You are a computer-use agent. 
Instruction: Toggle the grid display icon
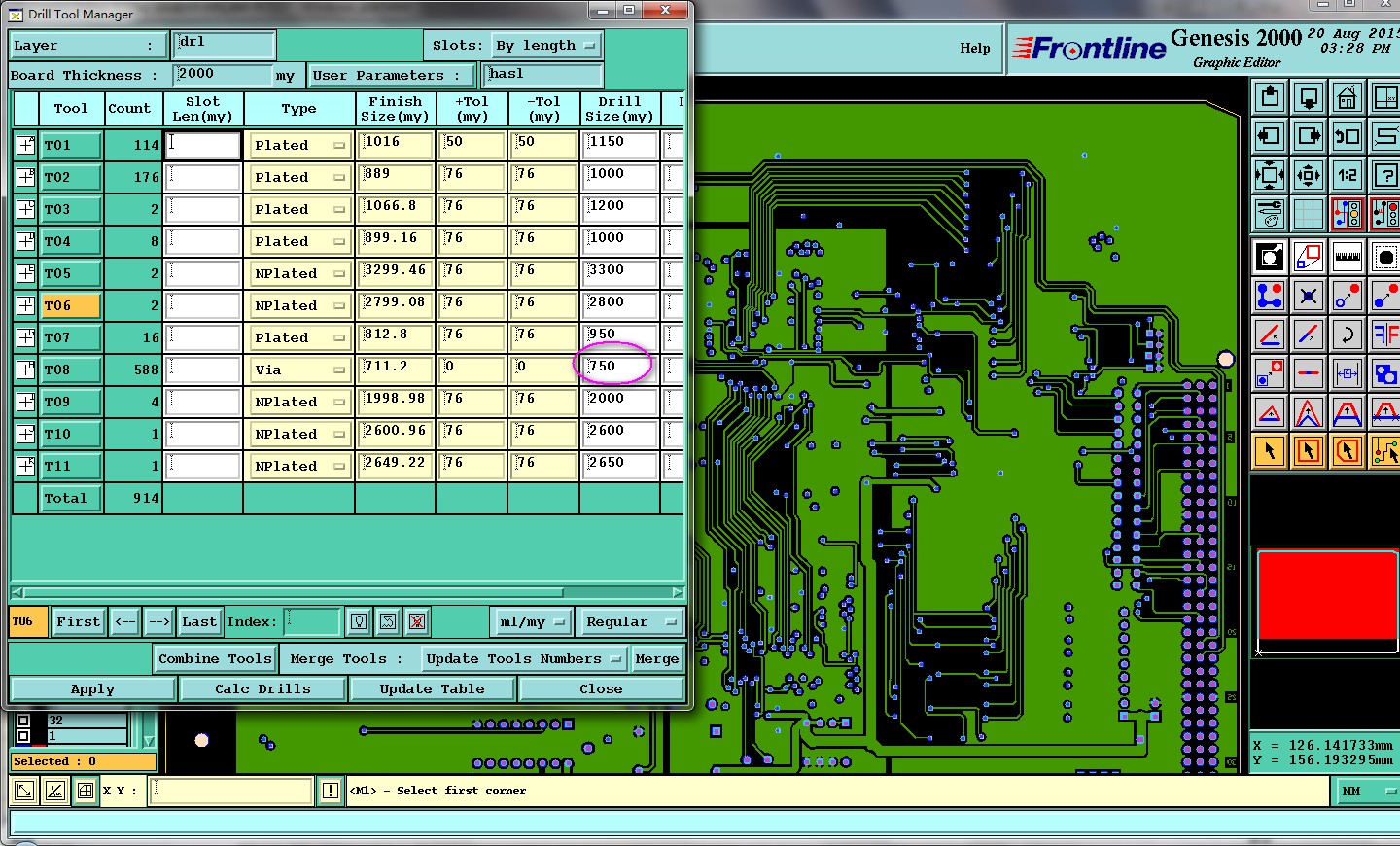click(1309, 214)
